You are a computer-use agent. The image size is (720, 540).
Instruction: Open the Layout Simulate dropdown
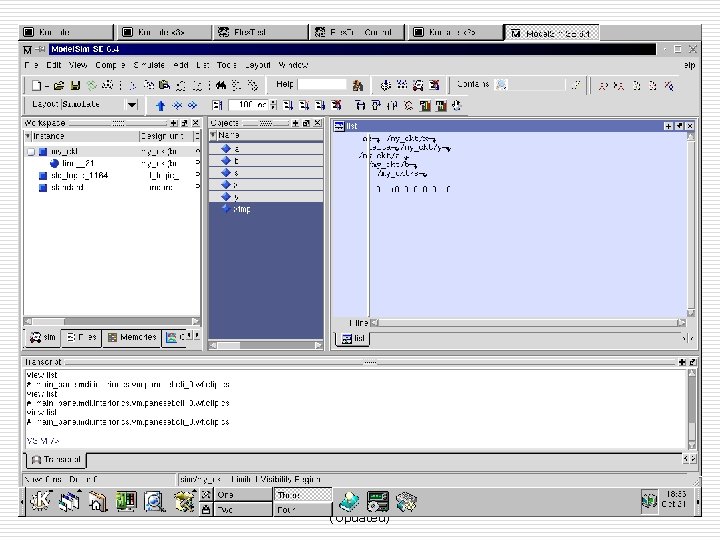click(x=132, y=105)
